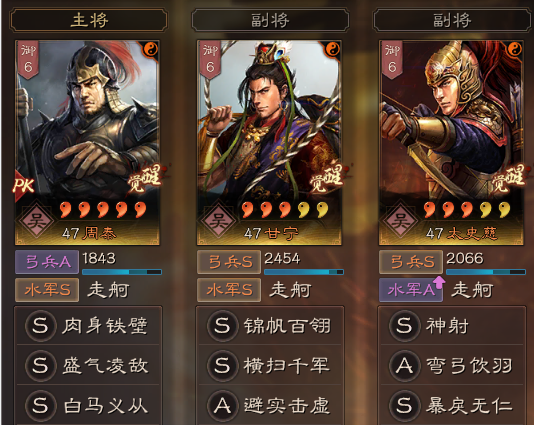Open the 锦帆百翎 skill entry

(x=270, y=326)
